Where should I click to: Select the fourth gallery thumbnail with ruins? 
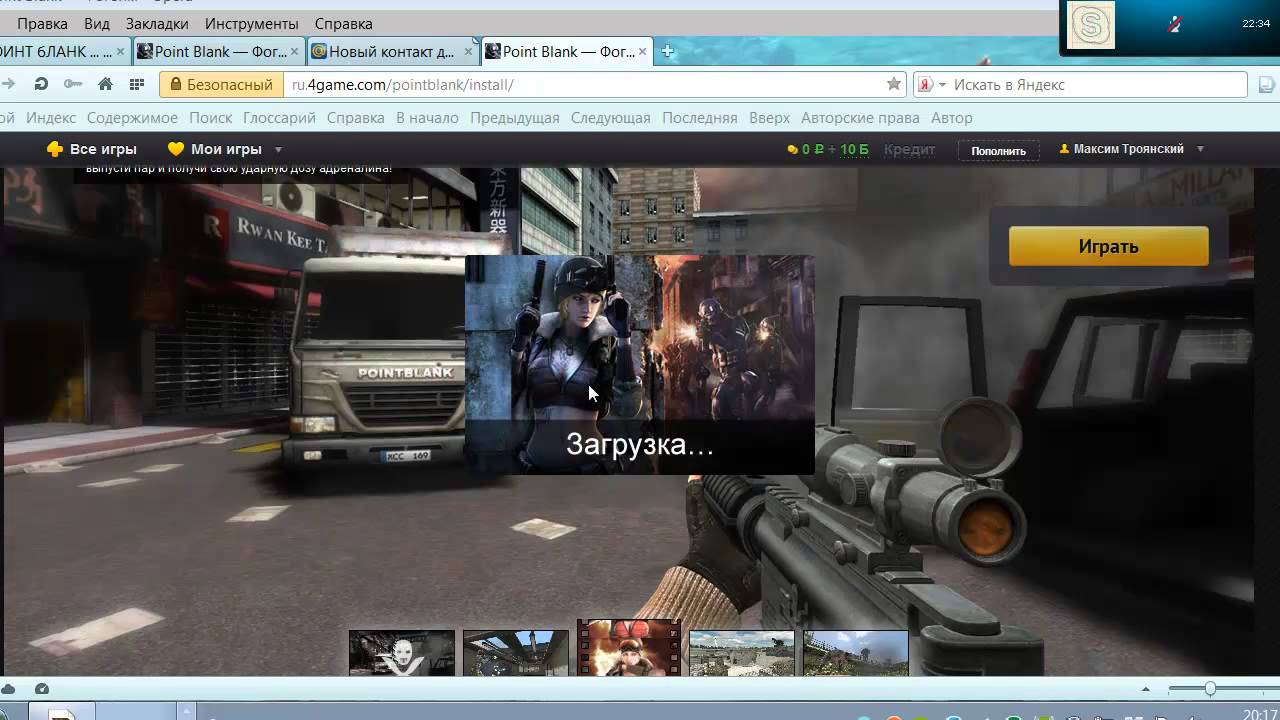[x=742, y=653]
